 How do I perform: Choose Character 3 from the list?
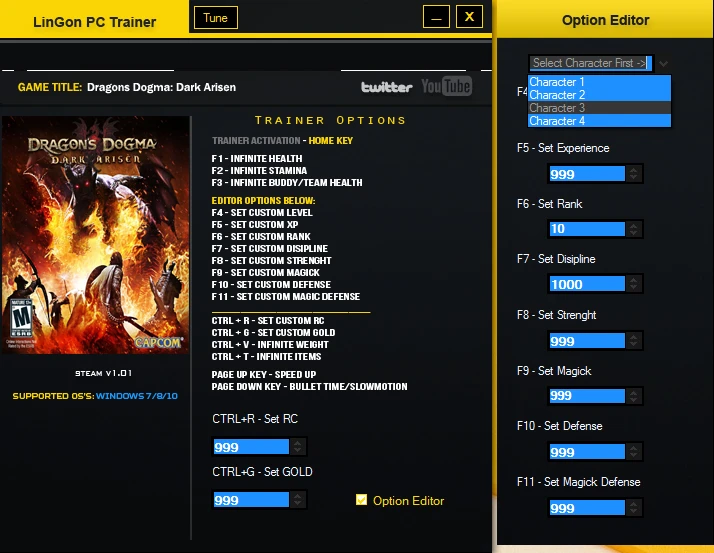click(599, 108)
